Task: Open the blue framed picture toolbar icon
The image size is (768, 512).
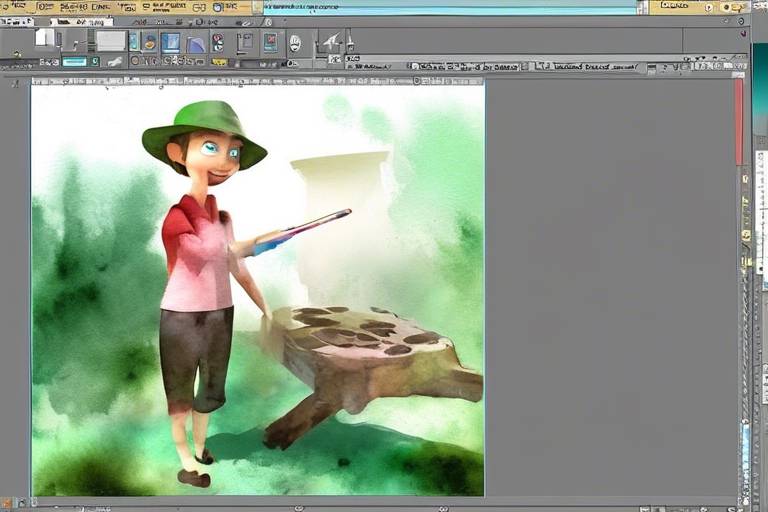Action: click(170, 43)
